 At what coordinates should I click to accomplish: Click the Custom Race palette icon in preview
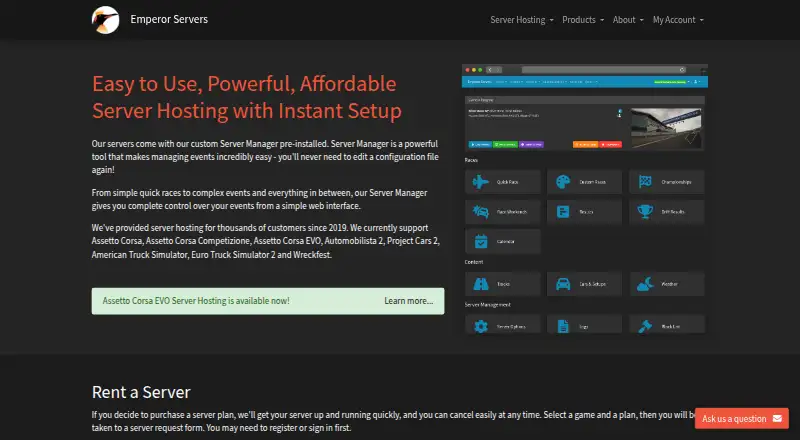point(563,182)
